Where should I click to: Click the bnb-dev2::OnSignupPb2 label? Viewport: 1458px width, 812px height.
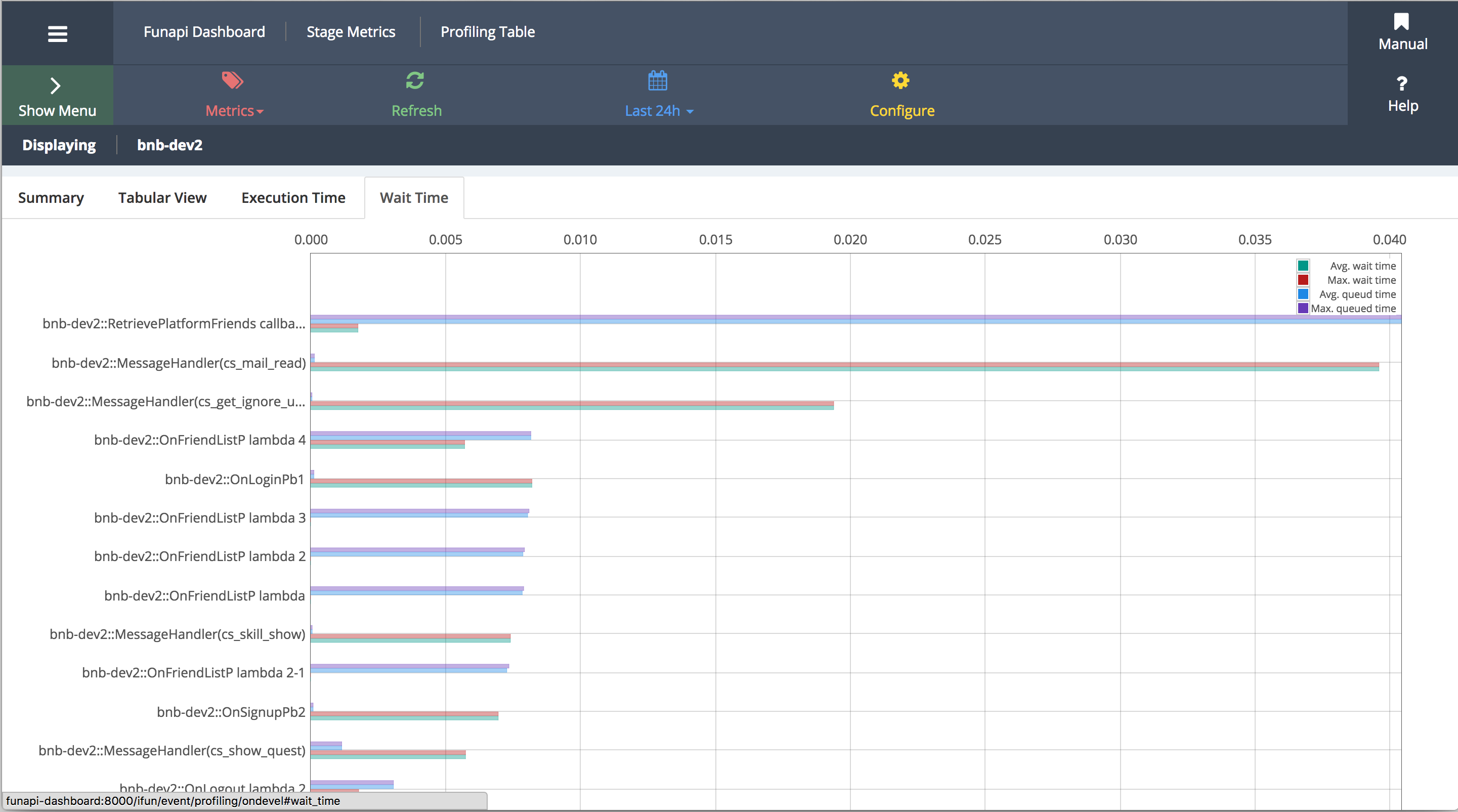(x=231, y=711)
